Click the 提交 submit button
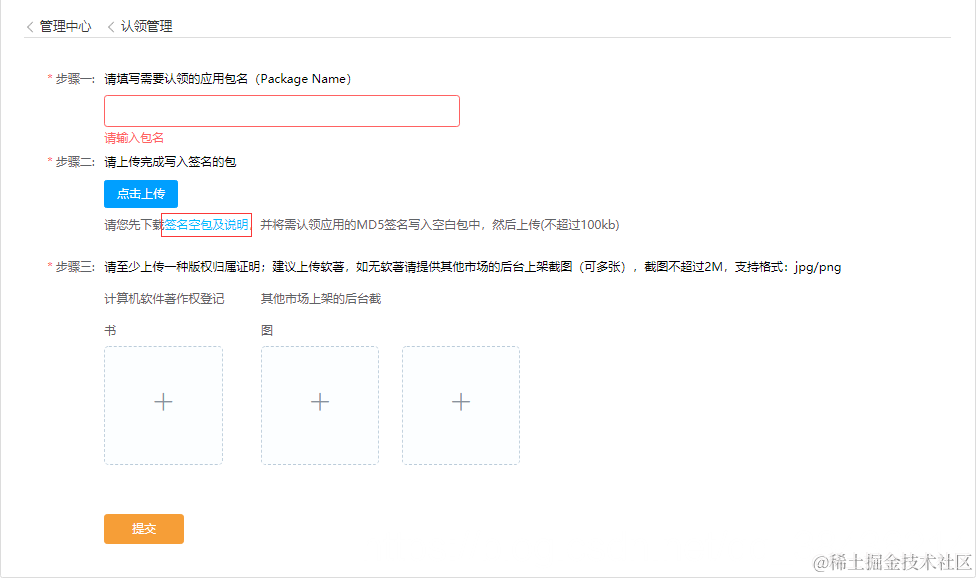Image resolution: width=979 pixels, height=579 pixels. pos(143,528)
